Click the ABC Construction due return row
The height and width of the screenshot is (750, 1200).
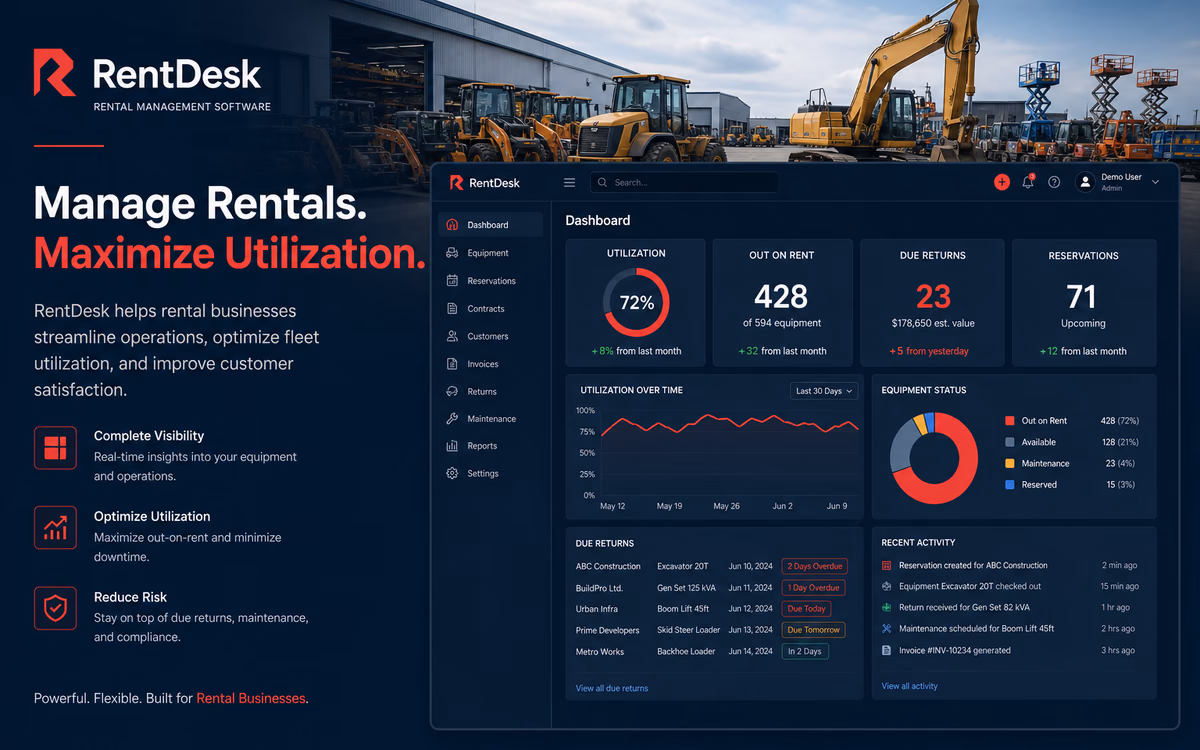tap(712, 566)
